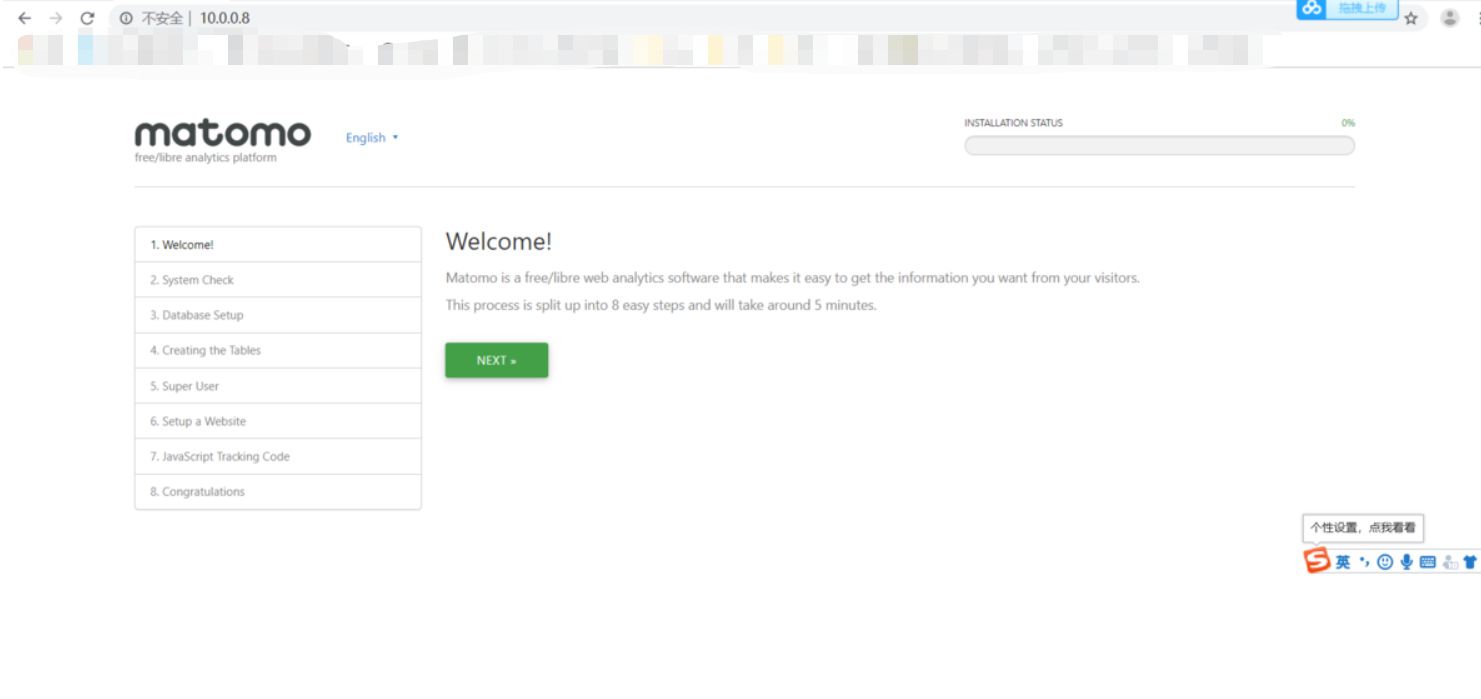Open the browser profile avatar icon

[1449, 18]
